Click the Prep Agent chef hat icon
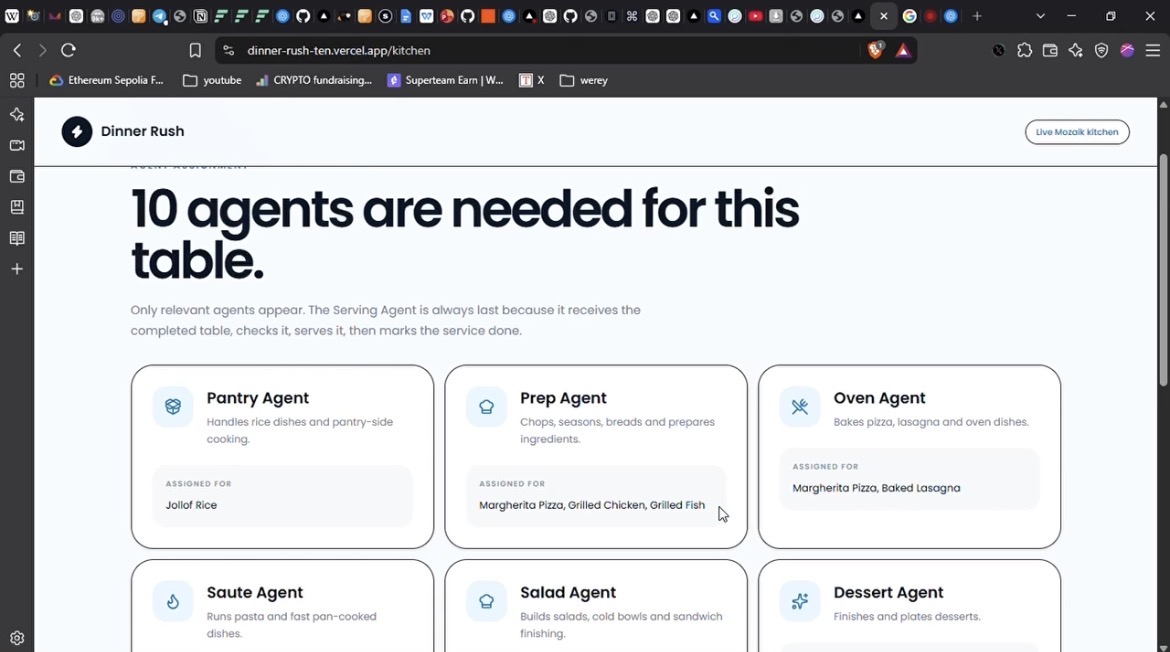This screenshot has height=652, width=1170. (487, 407)
